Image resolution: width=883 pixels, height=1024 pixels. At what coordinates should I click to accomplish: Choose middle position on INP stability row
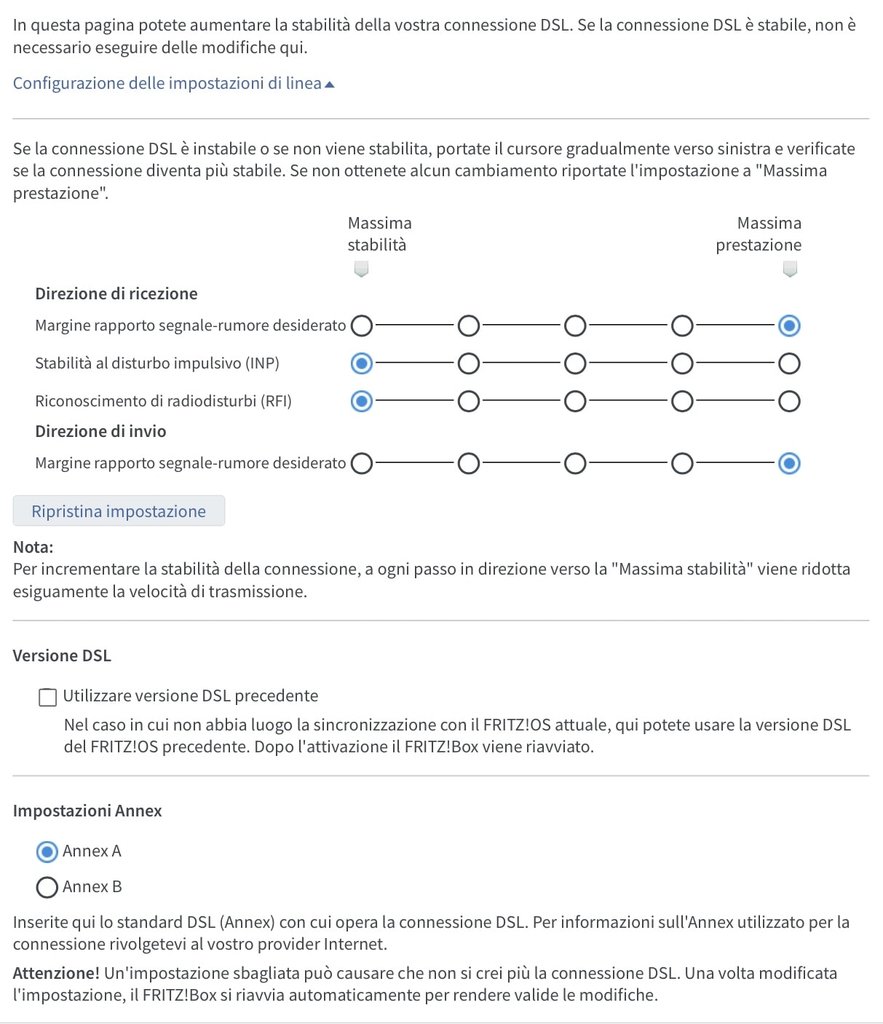575,362
